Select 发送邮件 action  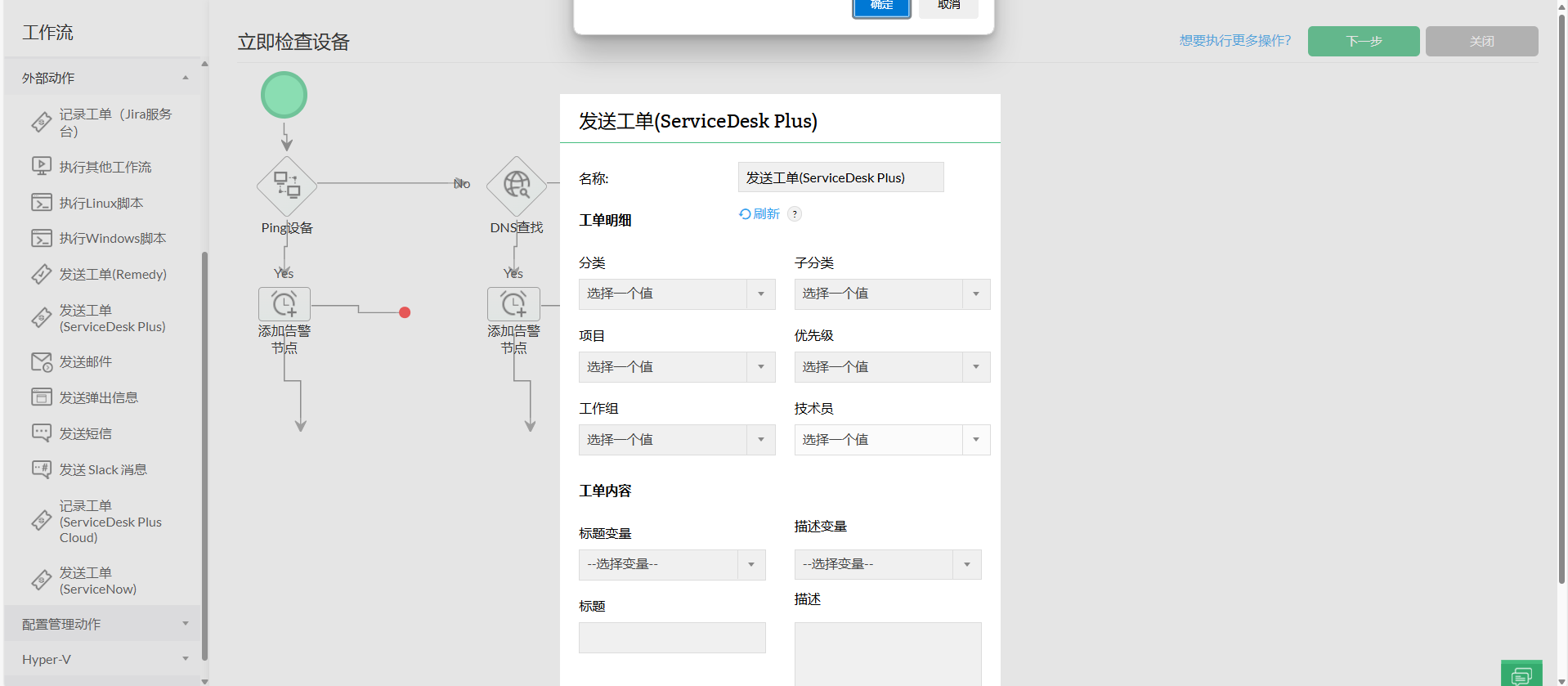(86, 361)
